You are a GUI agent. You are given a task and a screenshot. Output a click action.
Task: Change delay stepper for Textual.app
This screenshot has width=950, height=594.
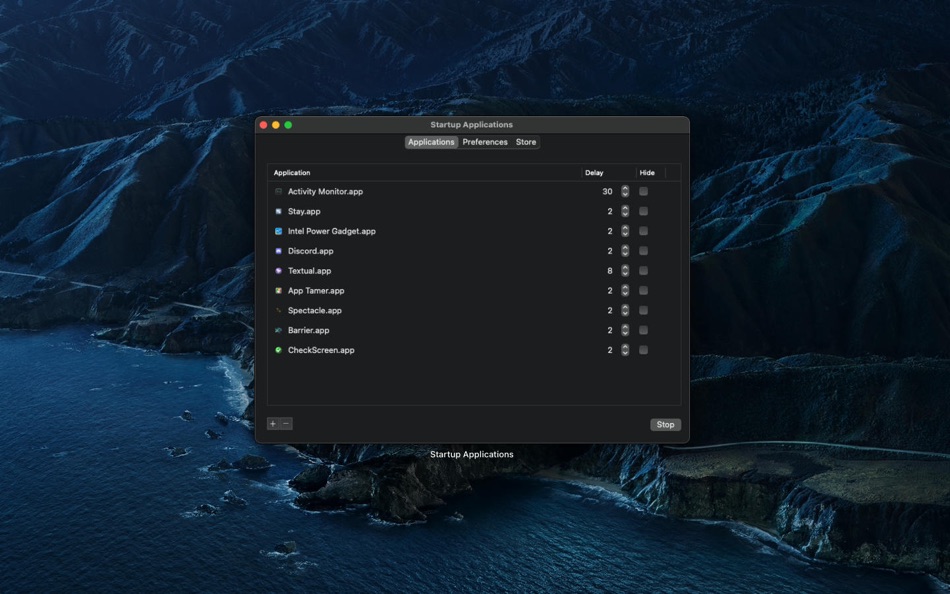click(625, 271)
